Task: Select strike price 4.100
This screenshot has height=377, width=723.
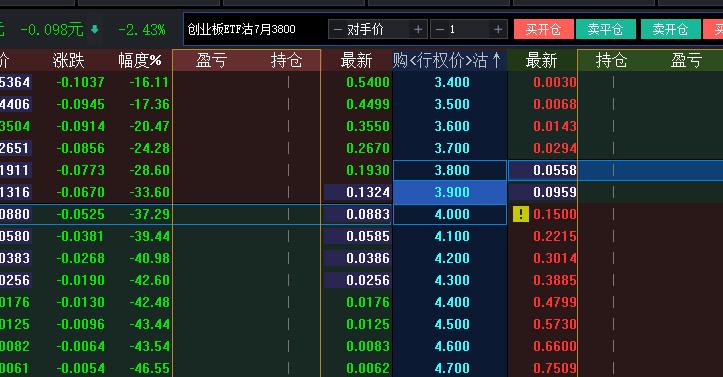Action: (x=452, y=236)
